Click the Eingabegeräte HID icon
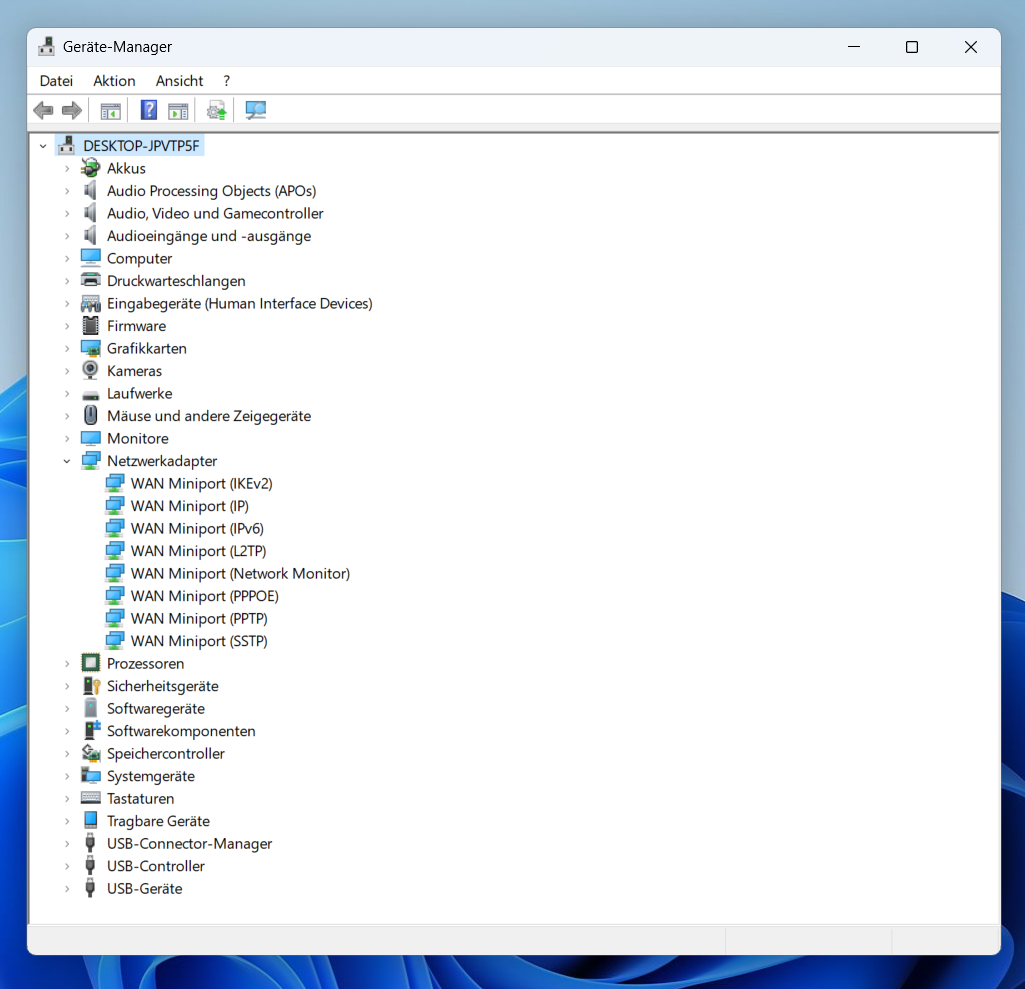Screen dimensions: 1025x989 pos(90,303)
